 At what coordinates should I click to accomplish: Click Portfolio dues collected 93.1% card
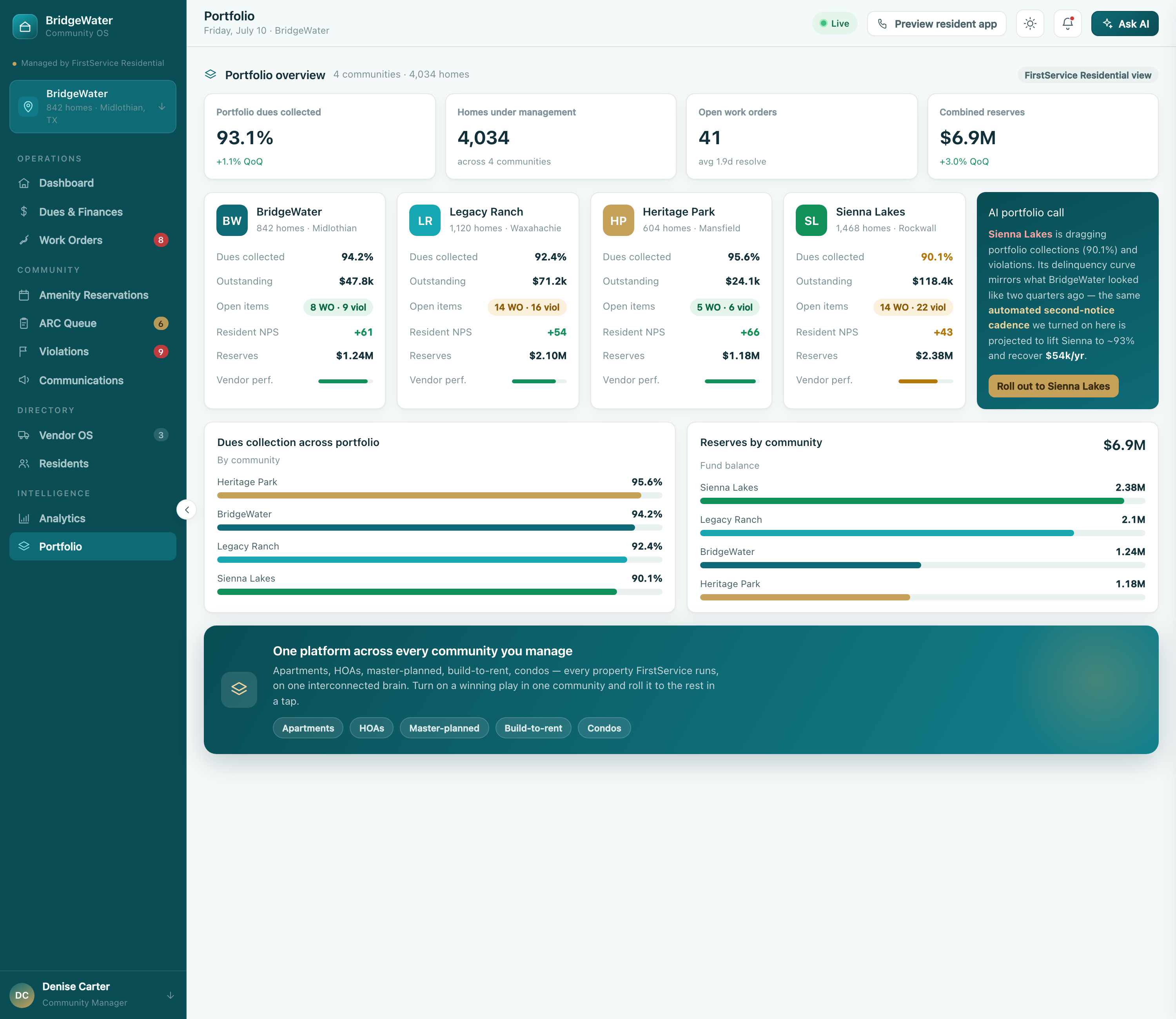[x=319, y=136]
